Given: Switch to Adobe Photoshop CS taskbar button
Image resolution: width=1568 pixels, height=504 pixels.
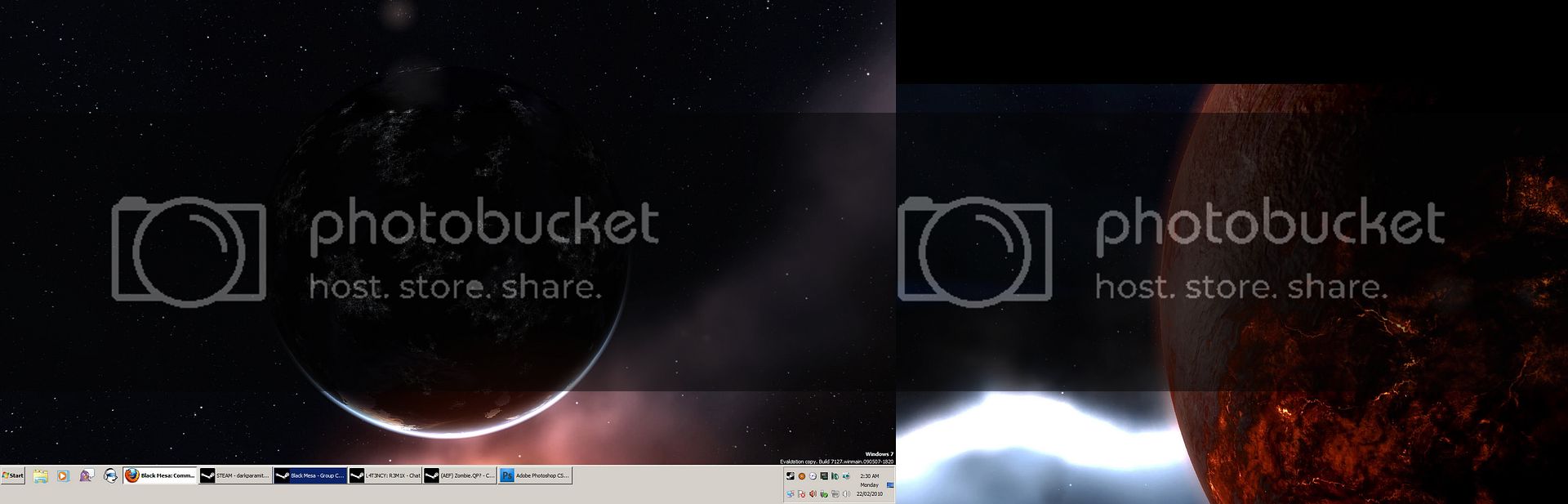Looking at the screenshot, I should [535, 475].
